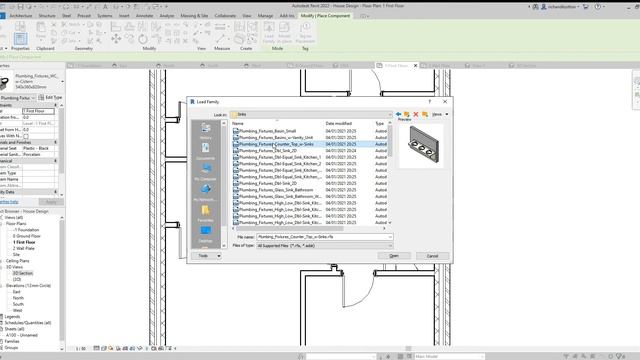Viewport: 640px width, 360px height.
Task: Open the type selector dropdown in Properties
Action: click(x=62, y=82)
